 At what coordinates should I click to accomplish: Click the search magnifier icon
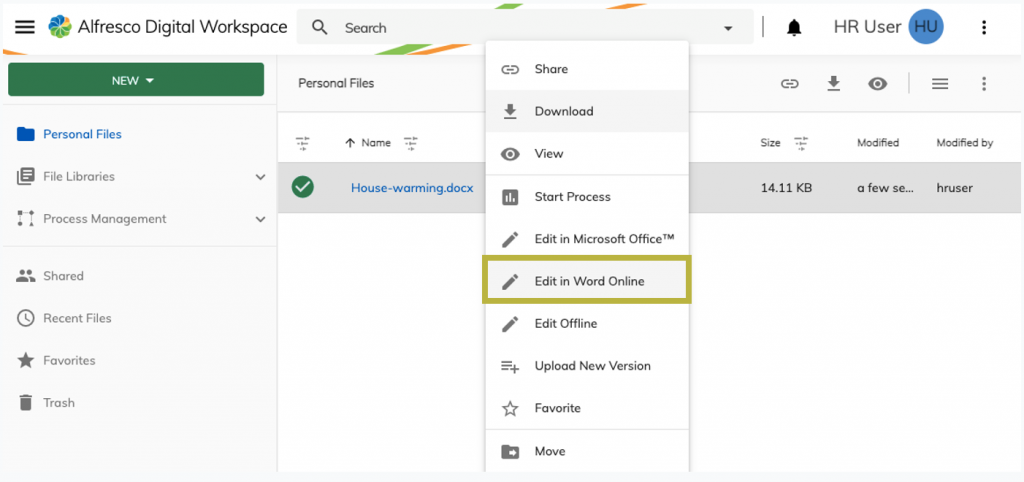coord(319,27)
